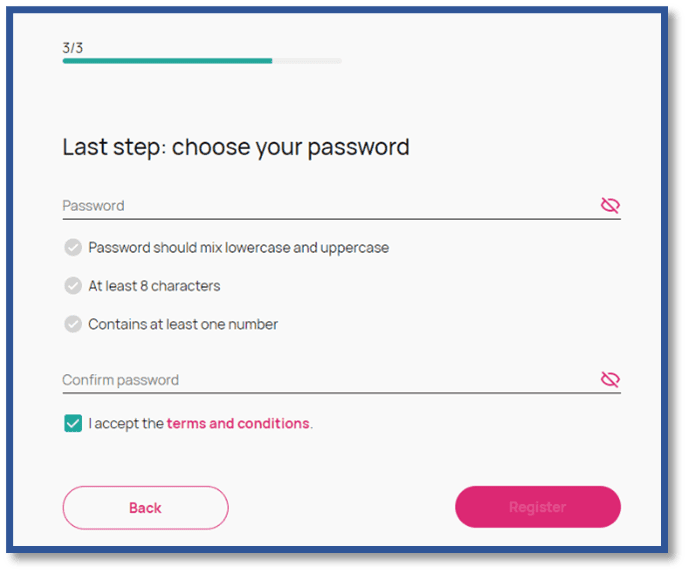Click the 3/3 step indicator
Image resolution: width=687 pixels, height=572 pixels.
click(x=72, y=46)
